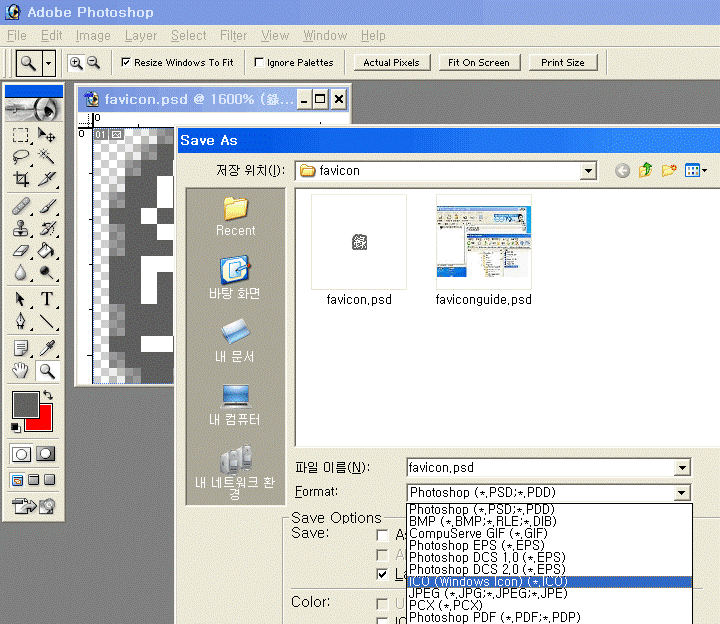Select the Path Selection tool
The image size is (720, 624).
tap(20, 299)
